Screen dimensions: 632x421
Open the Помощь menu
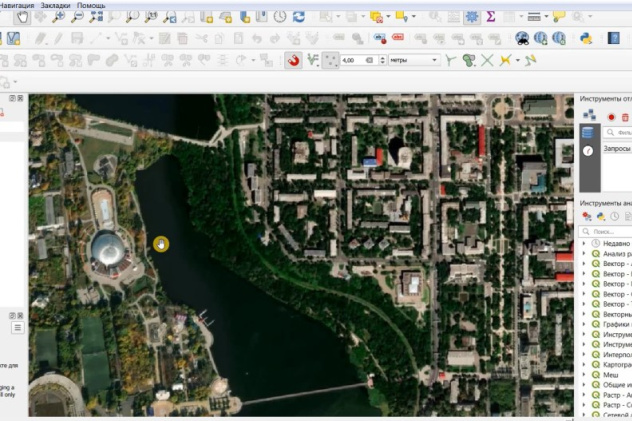pyautogui.click(x=91, y=5)
